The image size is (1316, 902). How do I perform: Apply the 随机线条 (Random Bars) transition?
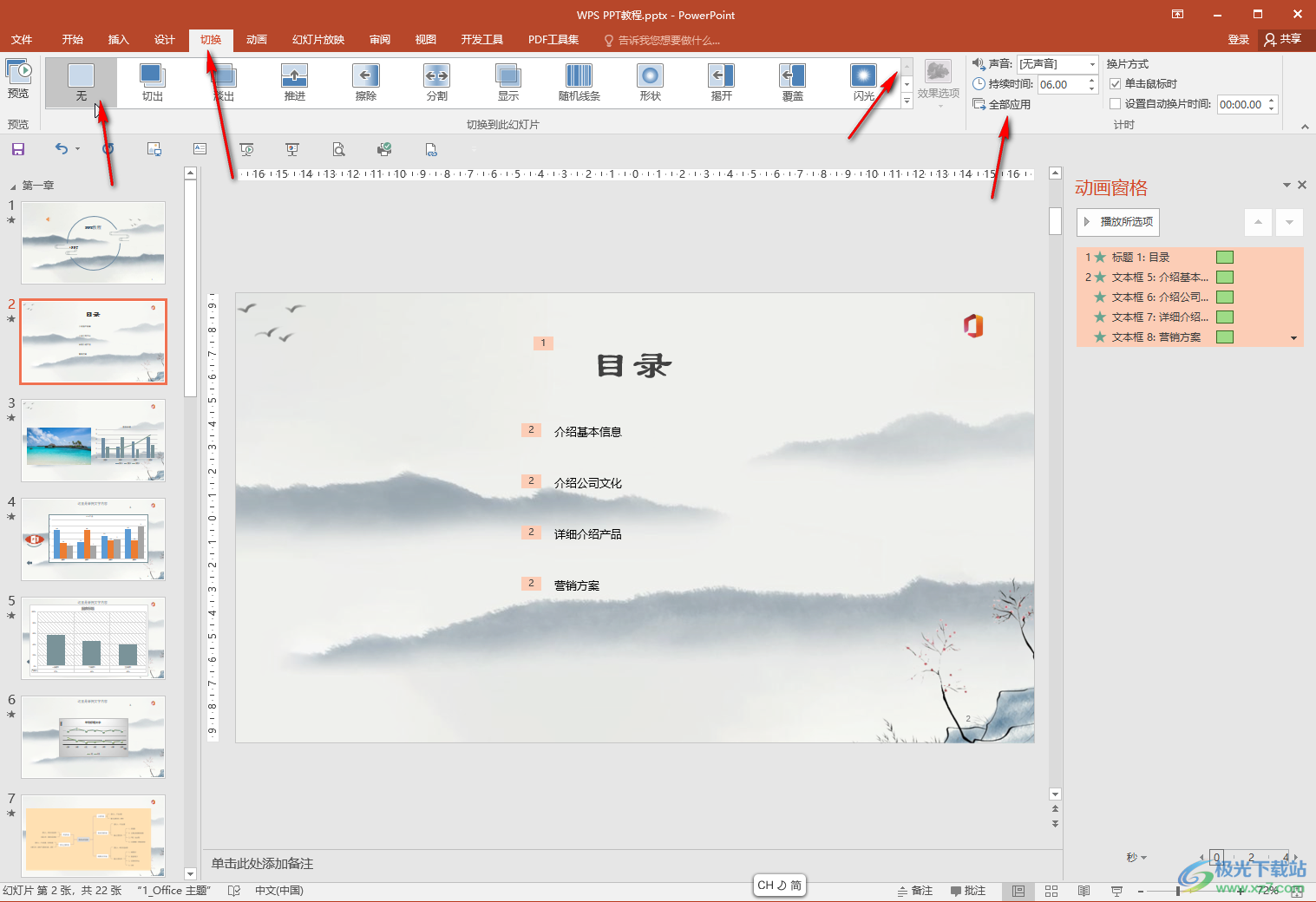[x=579, y=82]
